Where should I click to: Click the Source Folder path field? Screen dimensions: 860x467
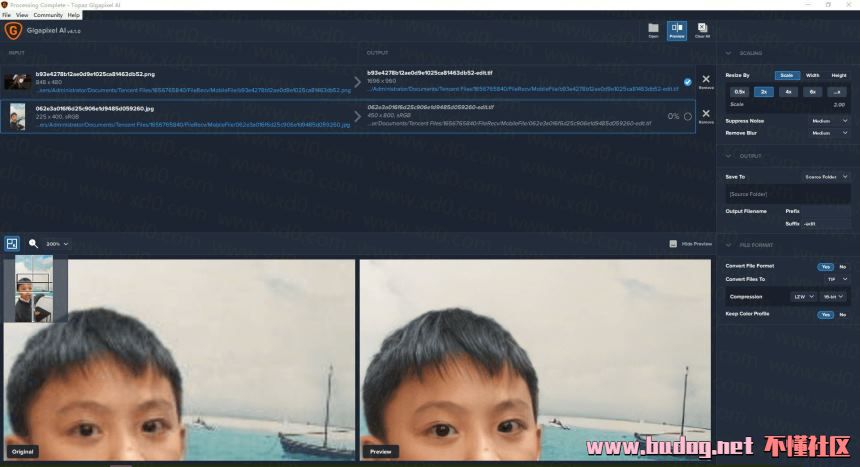[x=788, y=194]
